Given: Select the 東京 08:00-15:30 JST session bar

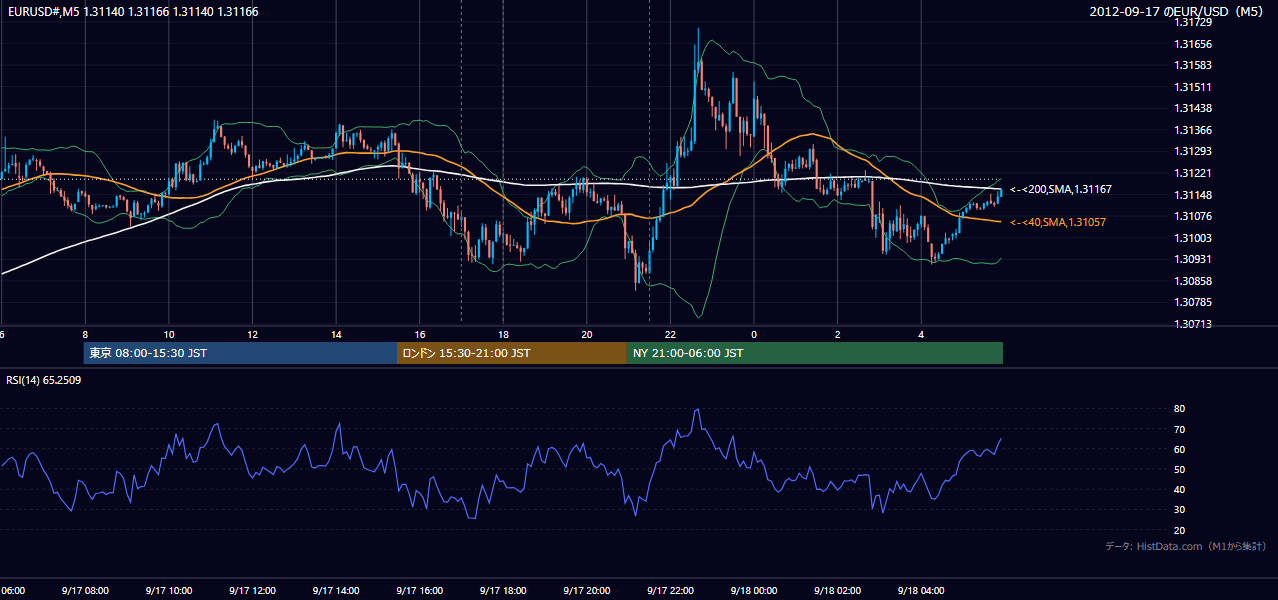Looking at the screenshot, I should point(240,353).
